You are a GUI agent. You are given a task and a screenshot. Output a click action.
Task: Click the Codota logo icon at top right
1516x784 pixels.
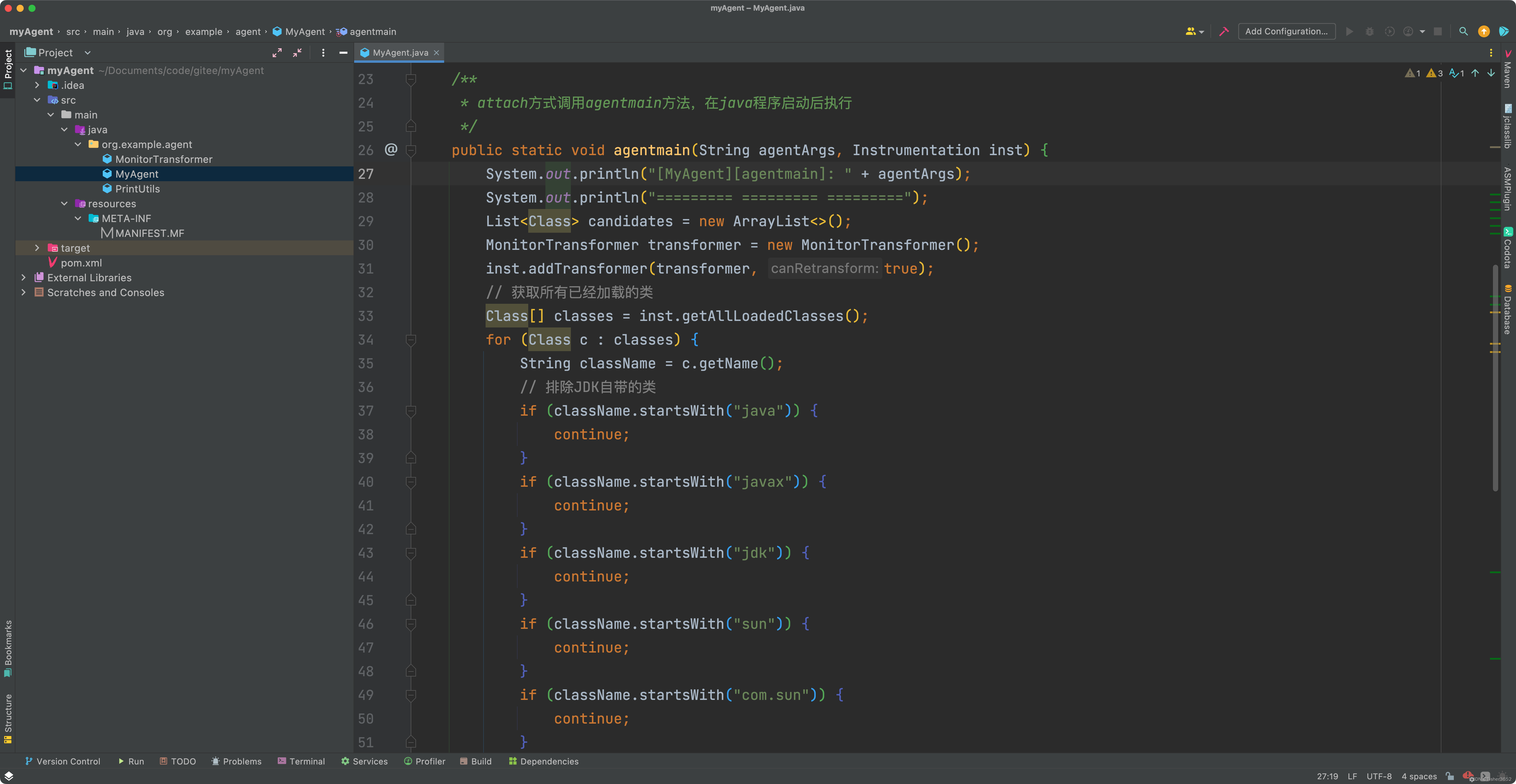click(1504, 32)
